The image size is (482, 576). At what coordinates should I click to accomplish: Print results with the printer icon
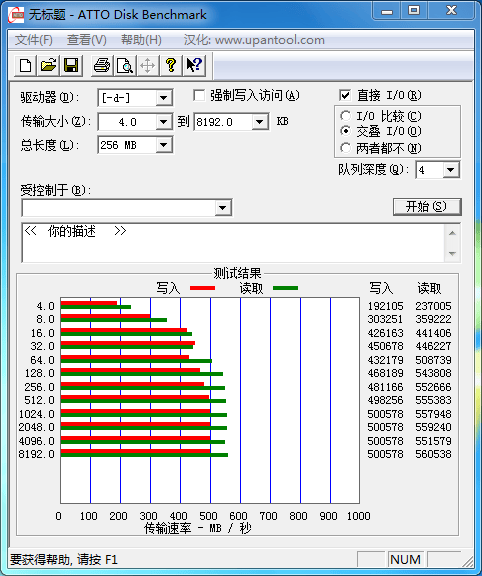(x=102, y=66)
